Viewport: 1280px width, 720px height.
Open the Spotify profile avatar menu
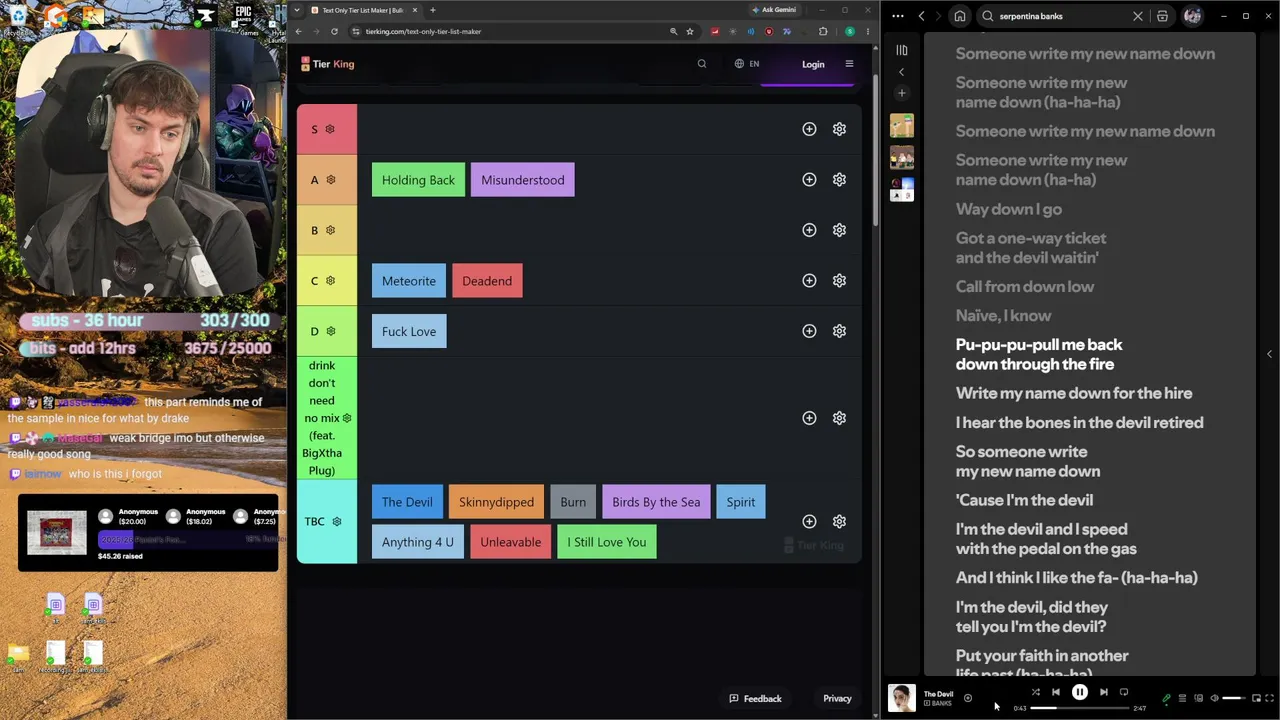[x=1192, y=16]
